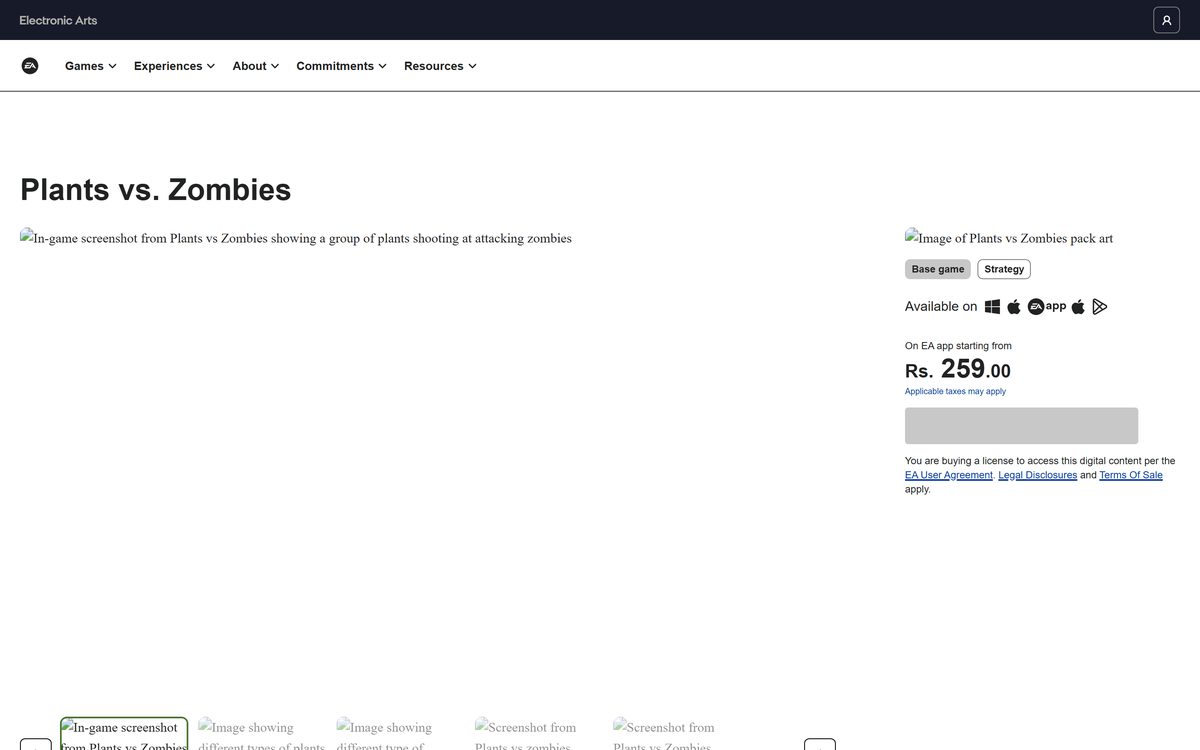Open the Terms Of Sale link

tap(1131, 475)
